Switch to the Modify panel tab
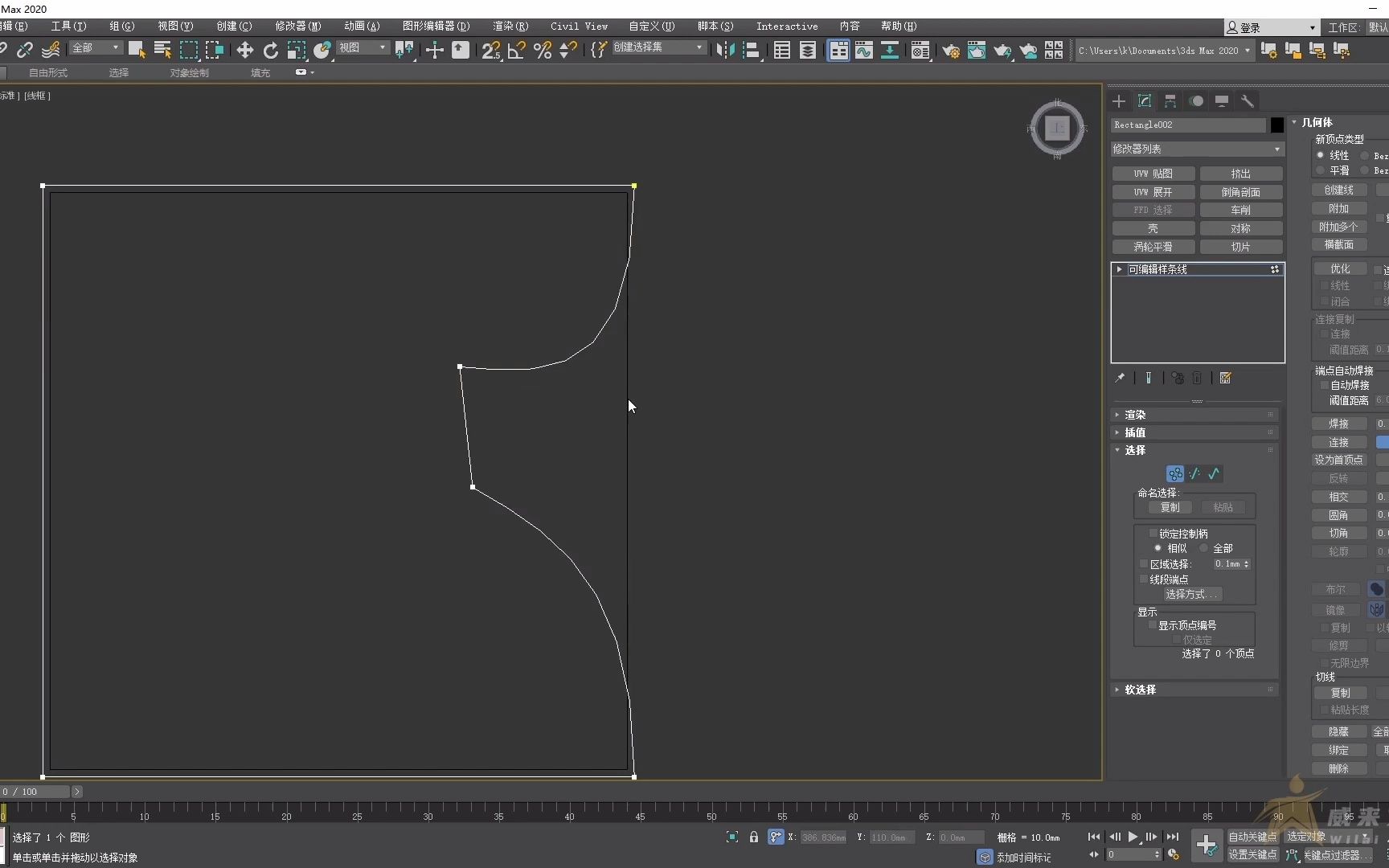Screen dimensions: 1389x868 [1145, 100]
